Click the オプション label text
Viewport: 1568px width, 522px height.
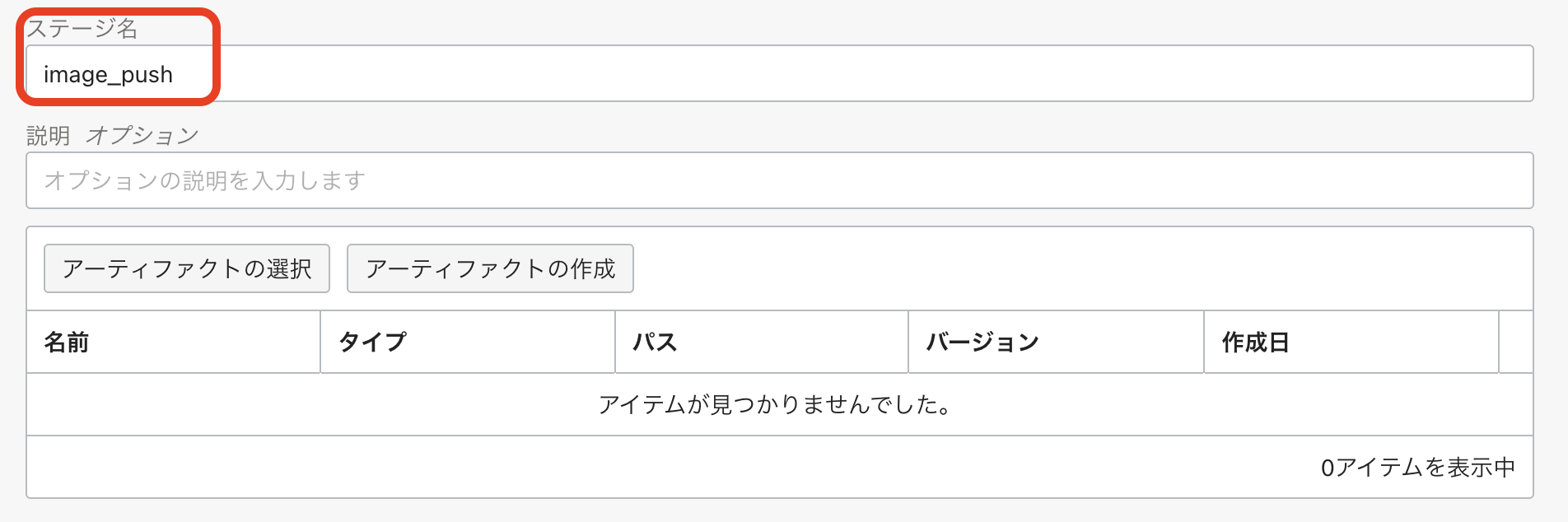[143, 133]
